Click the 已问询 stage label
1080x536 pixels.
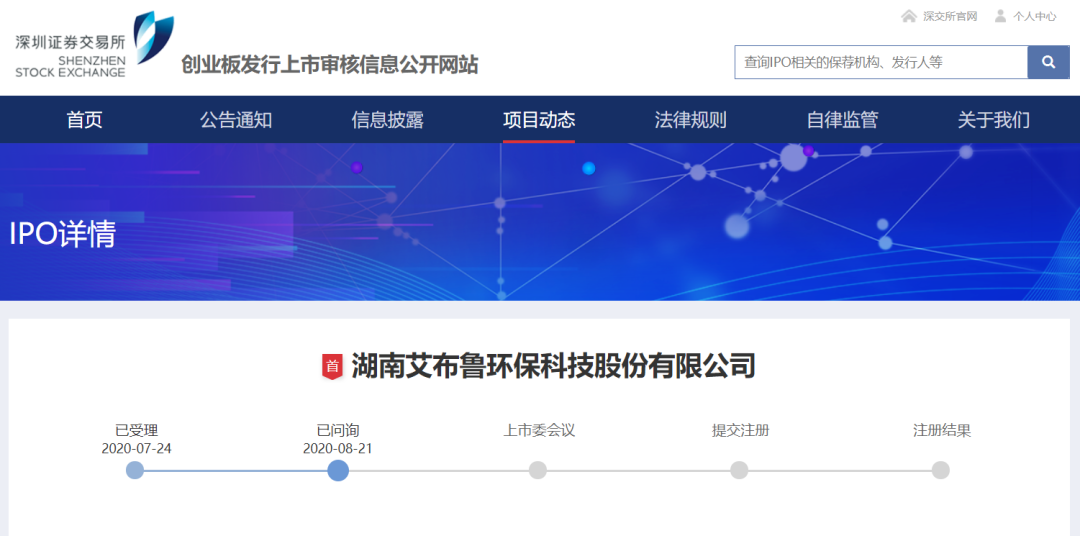pos(338,431)
